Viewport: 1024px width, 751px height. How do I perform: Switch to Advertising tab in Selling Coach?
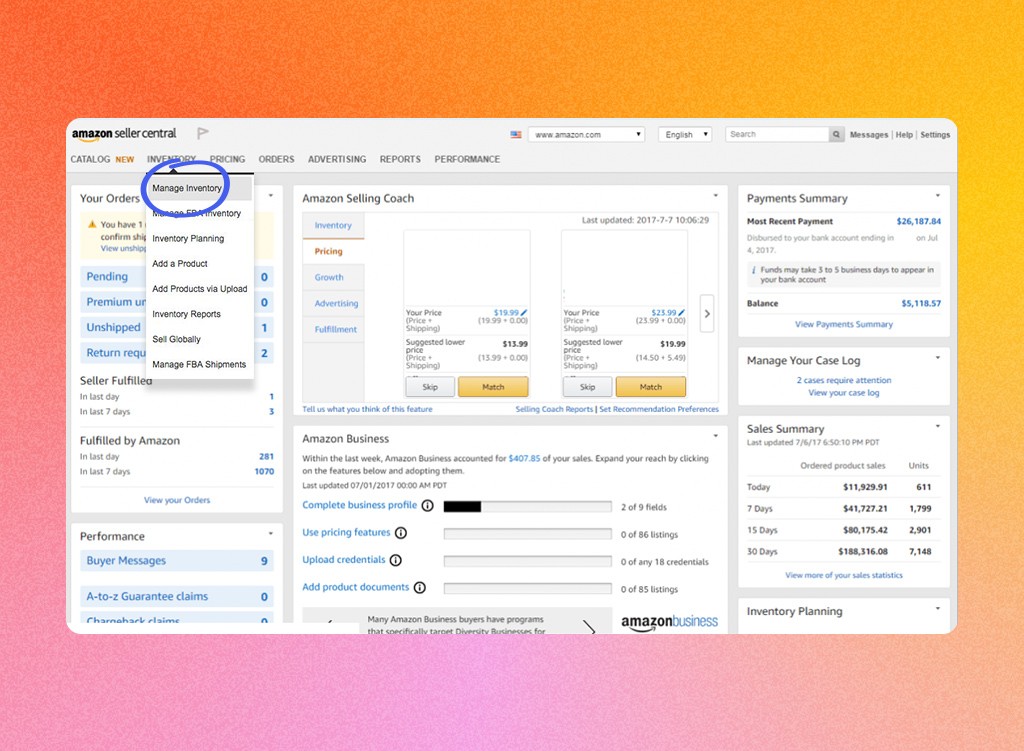coord(333,304)
